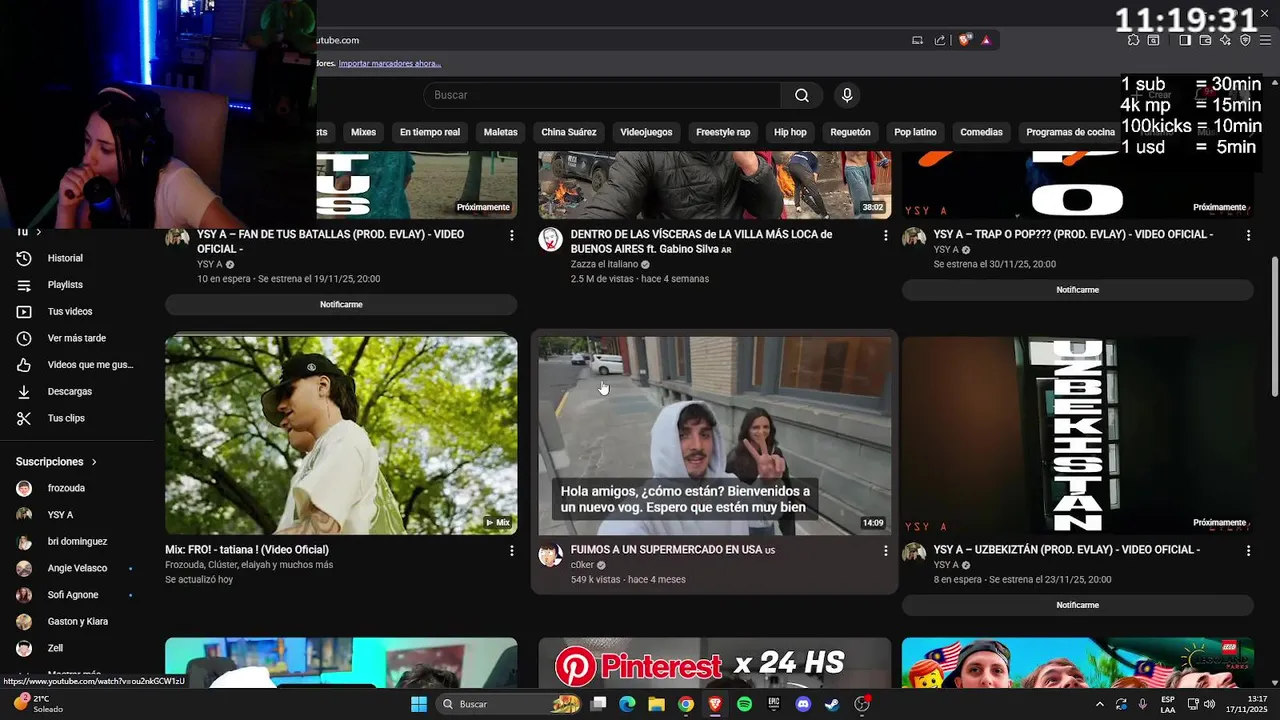Toggle the Brave sidebar panel icon

pyautogui.click(x=1185, y=40)
